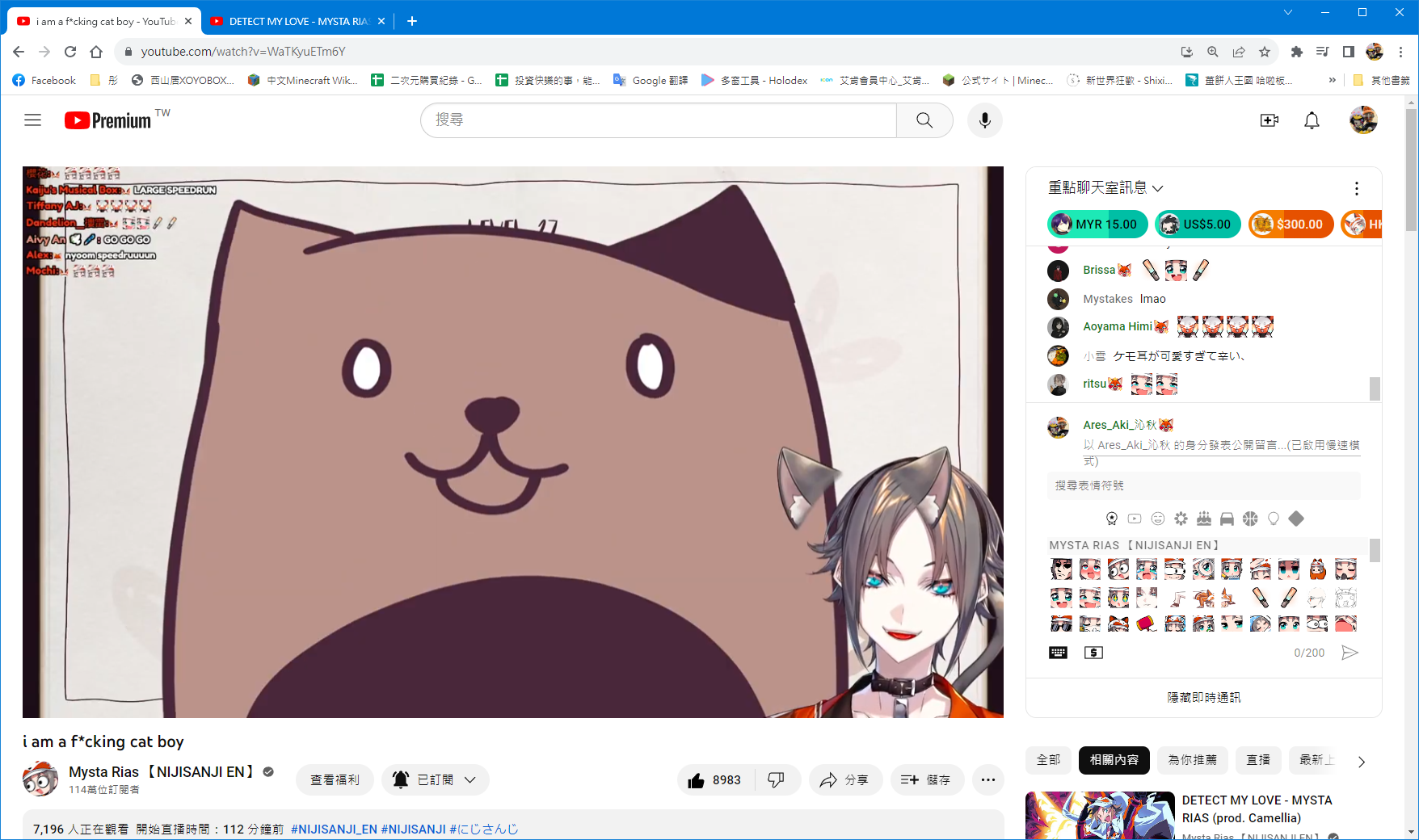Open a new browser tab

coord(412,21)
